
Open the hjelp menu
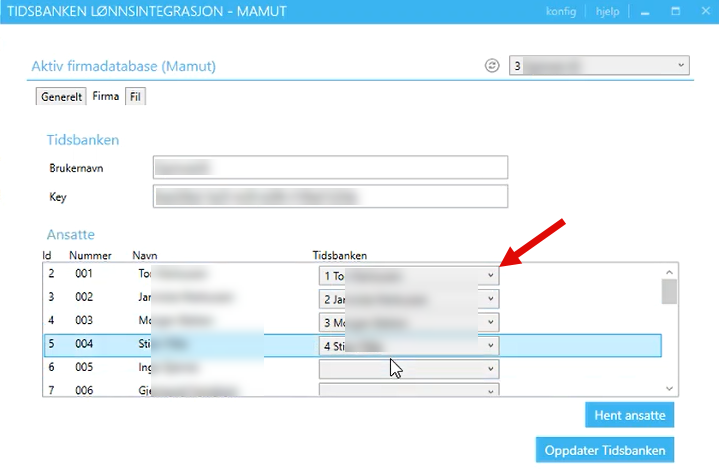tap(608, 11)
